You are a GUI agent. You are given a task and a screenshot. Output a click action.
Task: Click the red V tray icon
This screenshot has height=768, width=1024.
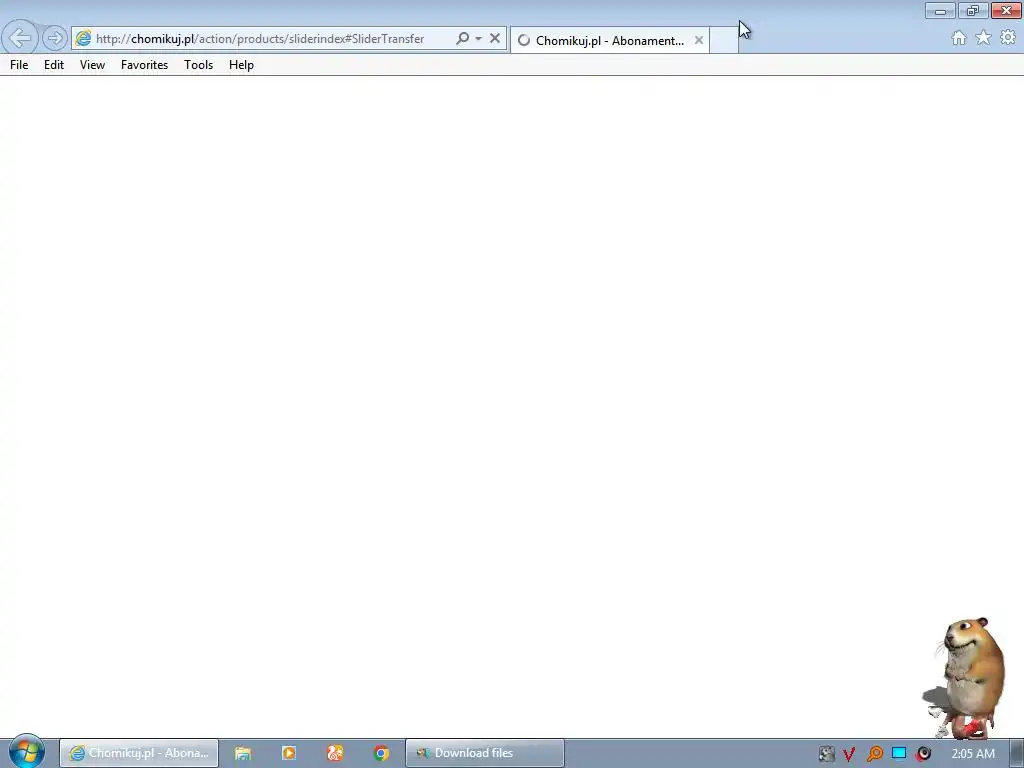pos(849,754)
